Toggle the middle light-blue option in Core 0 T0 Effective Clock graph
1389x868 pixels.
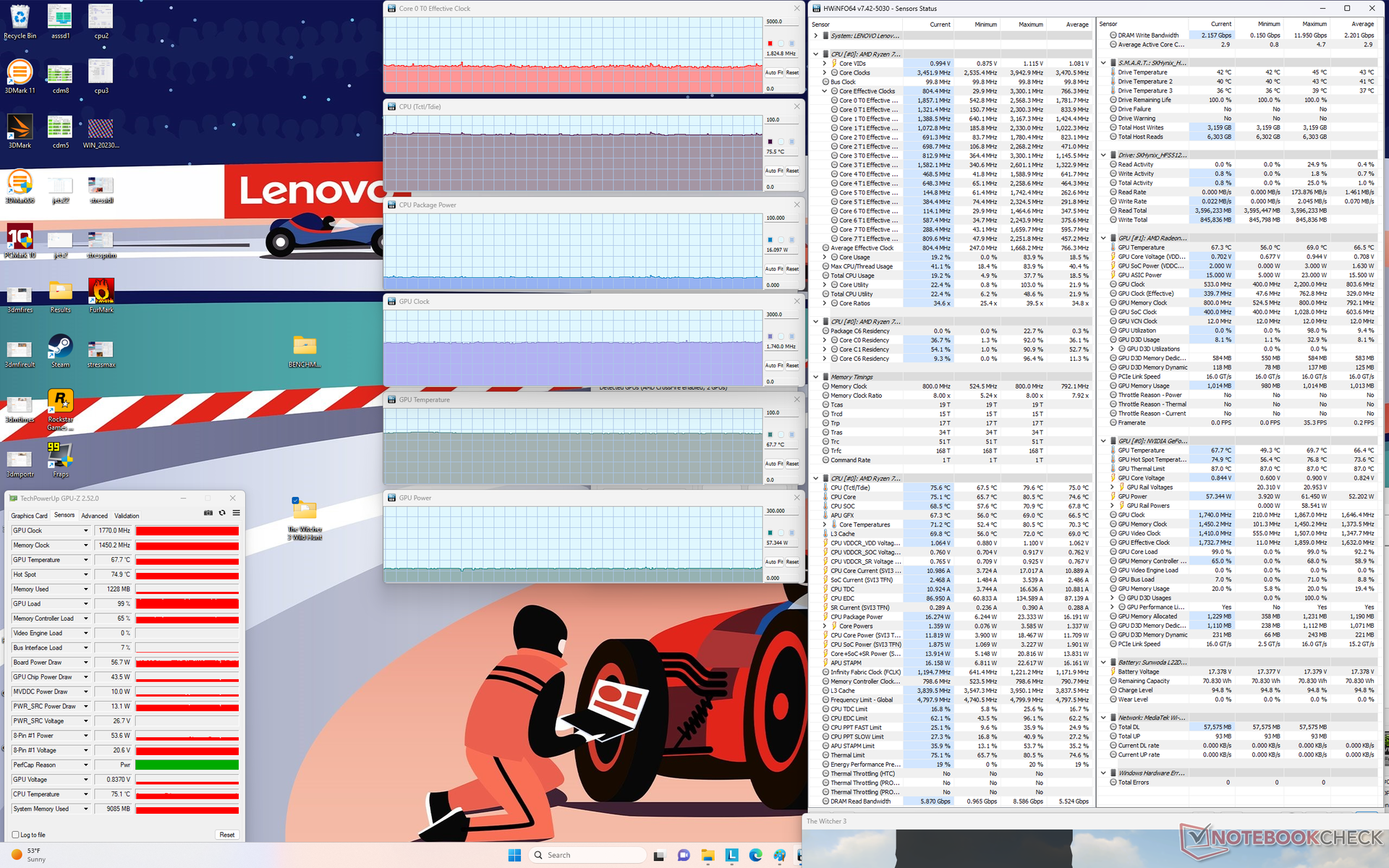click(x=781, y=43)
